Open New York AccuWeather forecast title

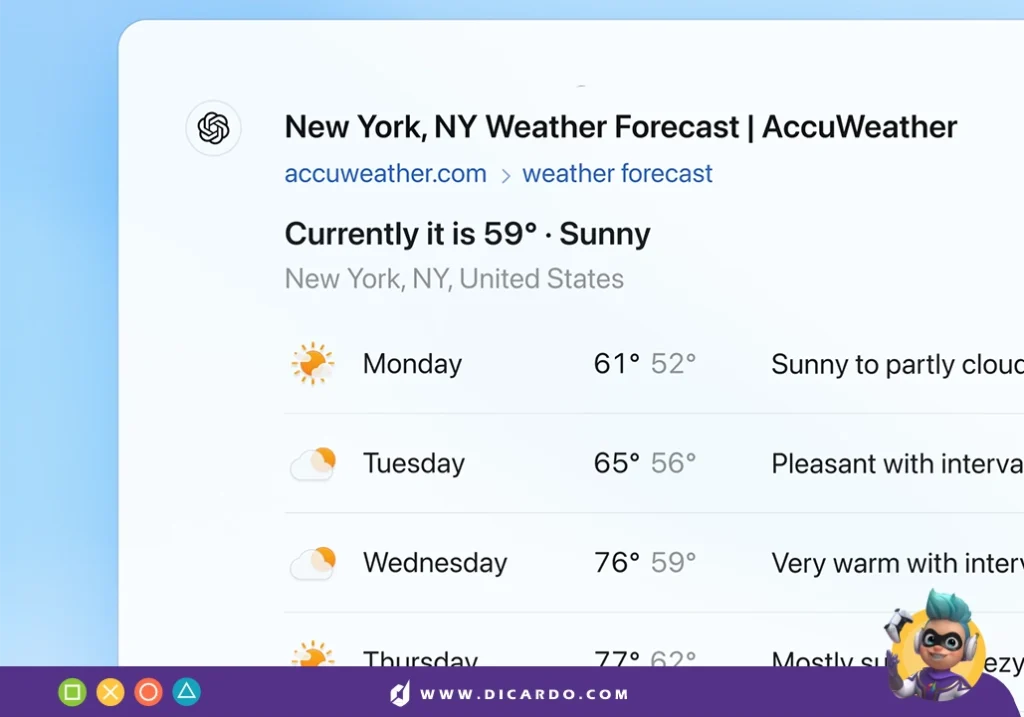tap(620, 127)
